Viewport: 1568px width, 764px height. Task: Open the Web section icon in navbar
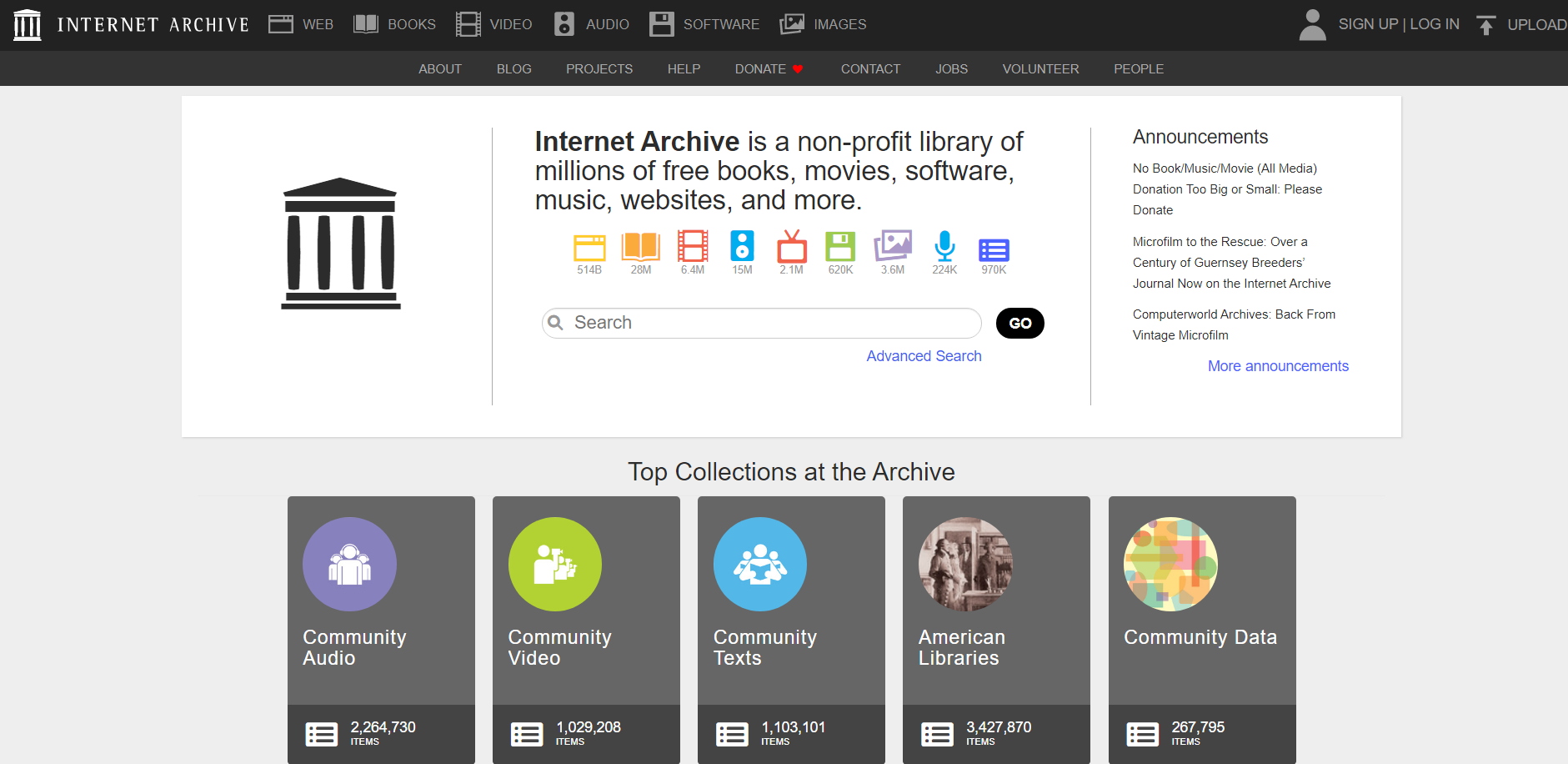tap(280, 24)
